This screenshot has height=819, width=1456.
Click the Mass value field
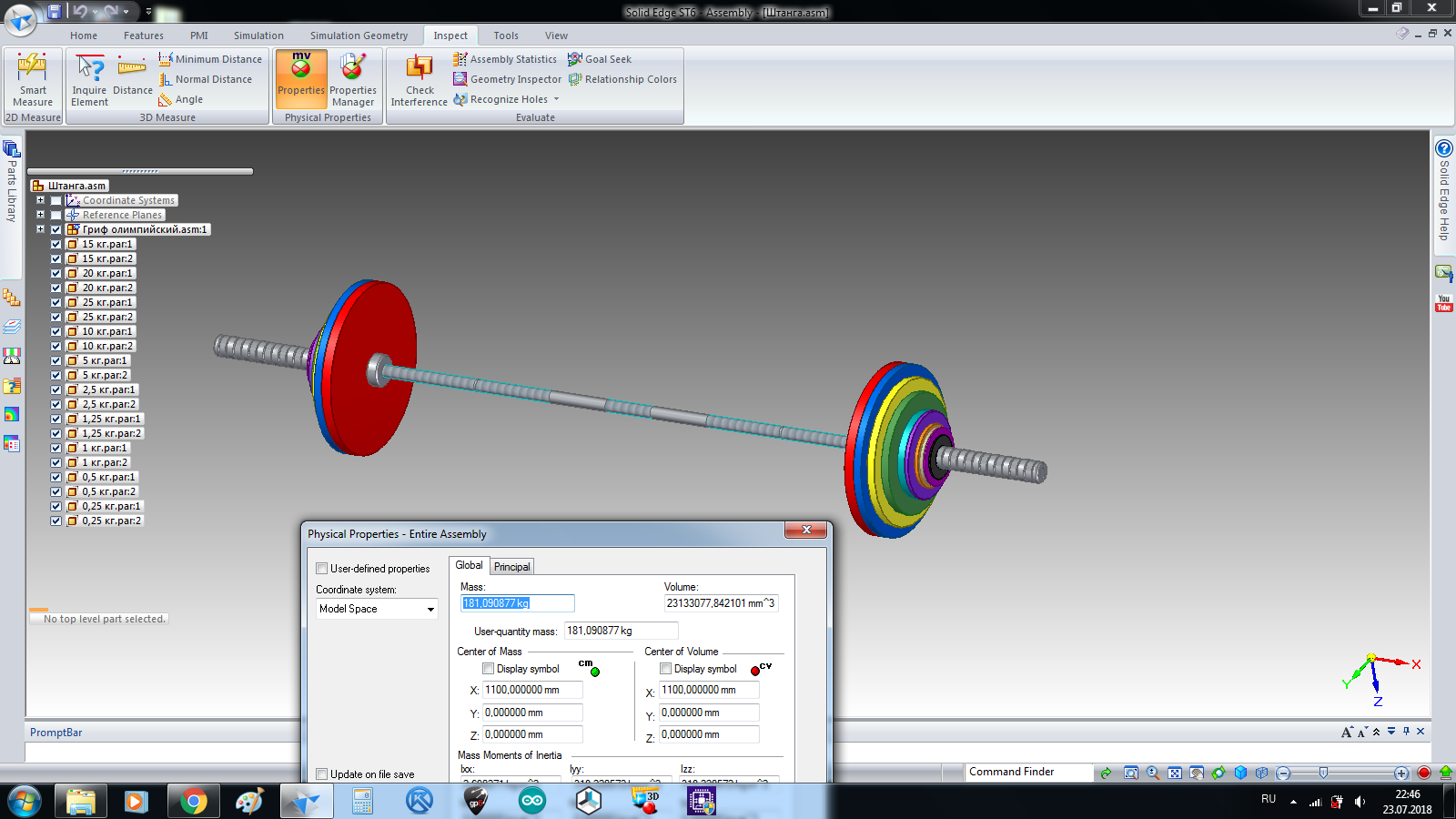[x=517, y=603]
